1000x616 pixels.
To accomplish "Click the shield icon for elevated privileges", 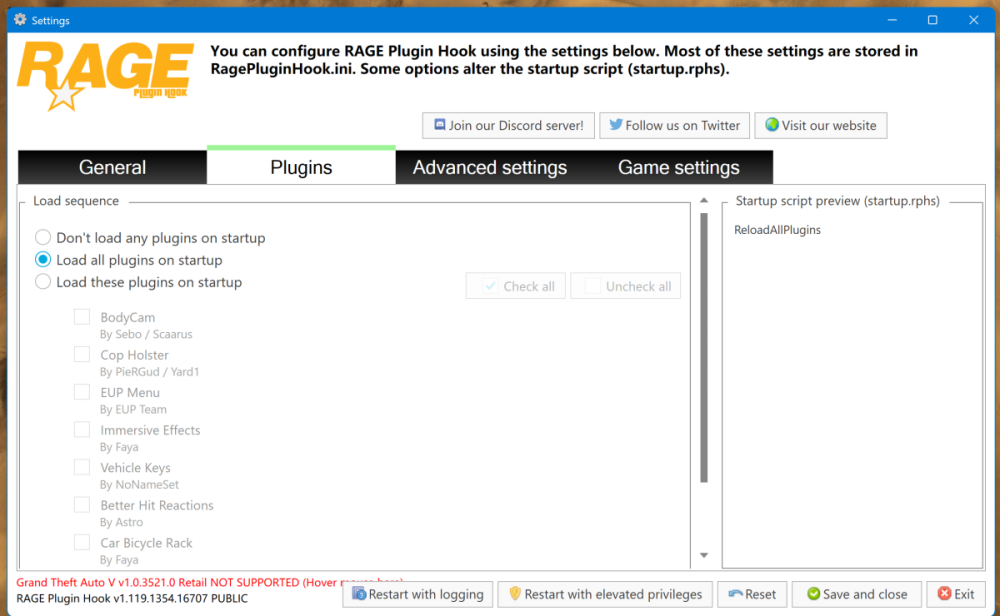I will [515, 594].
